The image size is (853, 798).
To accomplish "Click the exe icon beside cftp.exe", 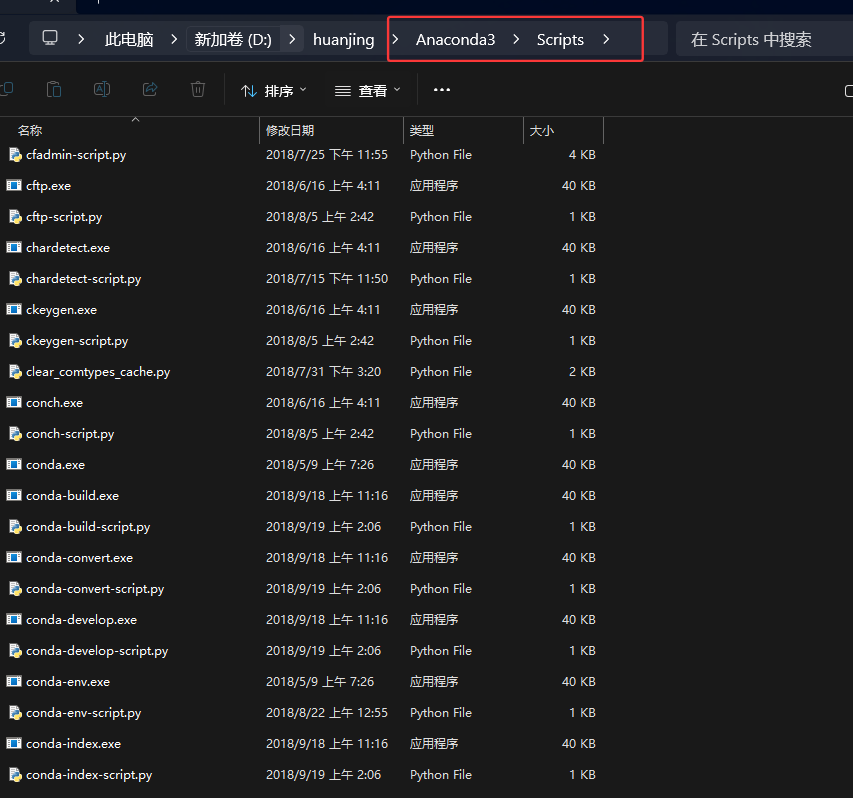I will pos(14,185).
